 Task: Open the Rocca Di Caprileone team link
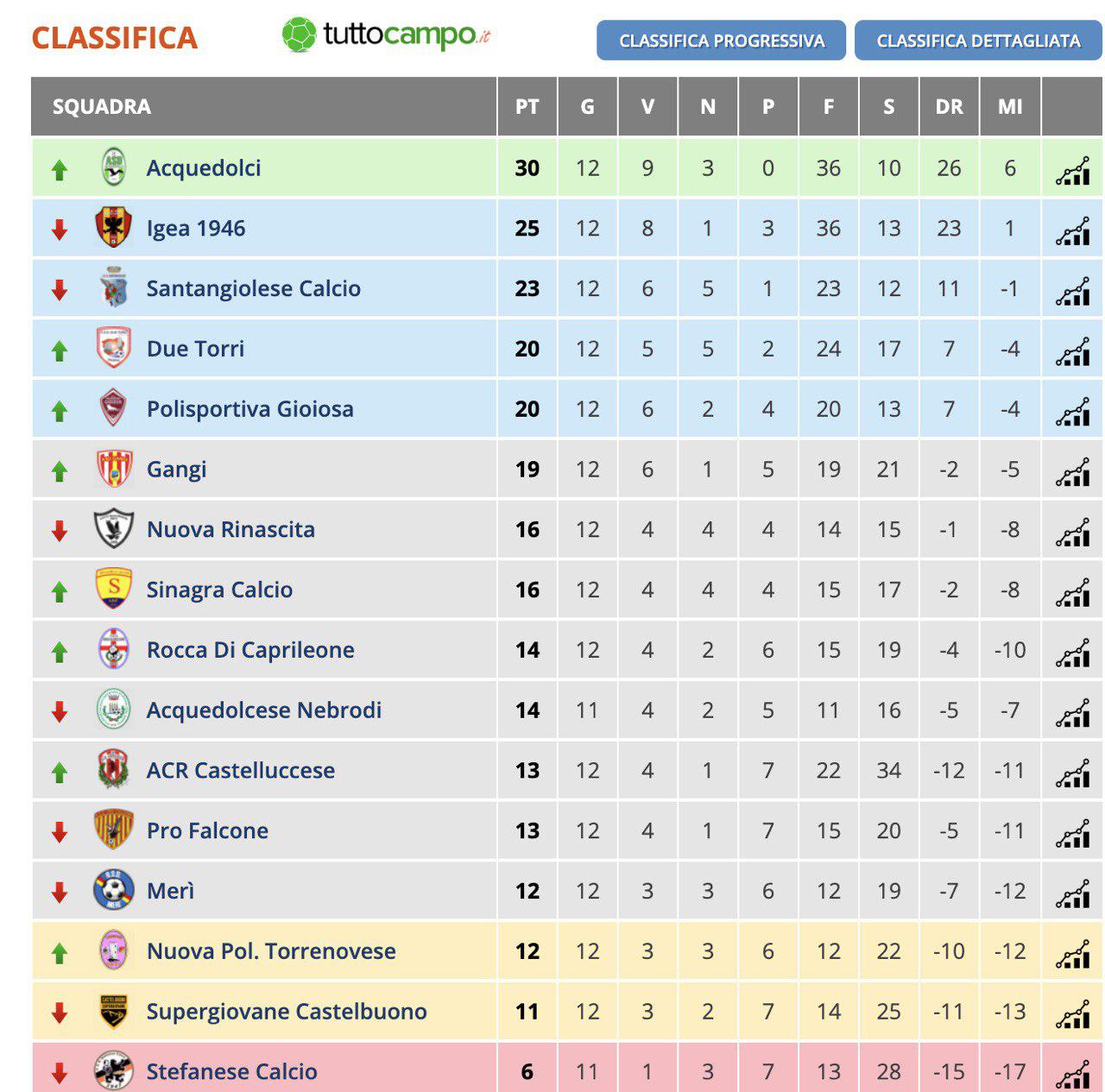(x=250, y=649)
